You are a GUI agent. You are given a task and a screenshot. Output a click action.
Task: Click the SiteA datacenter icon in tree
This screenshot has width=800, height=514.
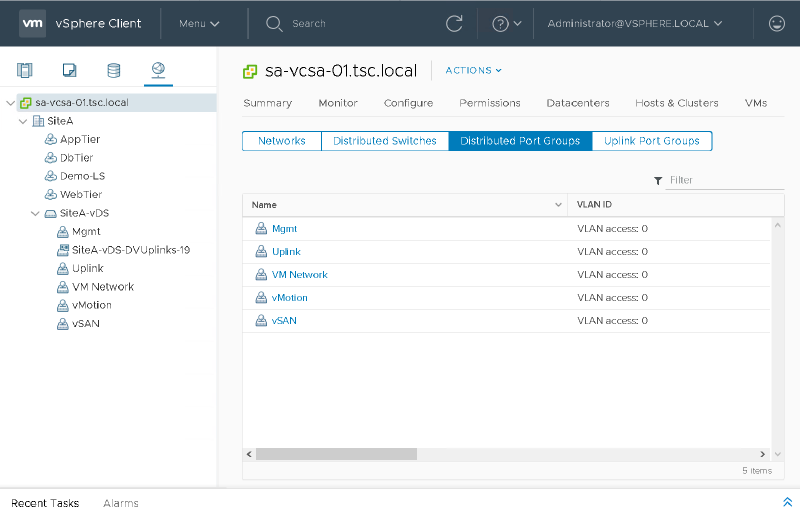38,121
